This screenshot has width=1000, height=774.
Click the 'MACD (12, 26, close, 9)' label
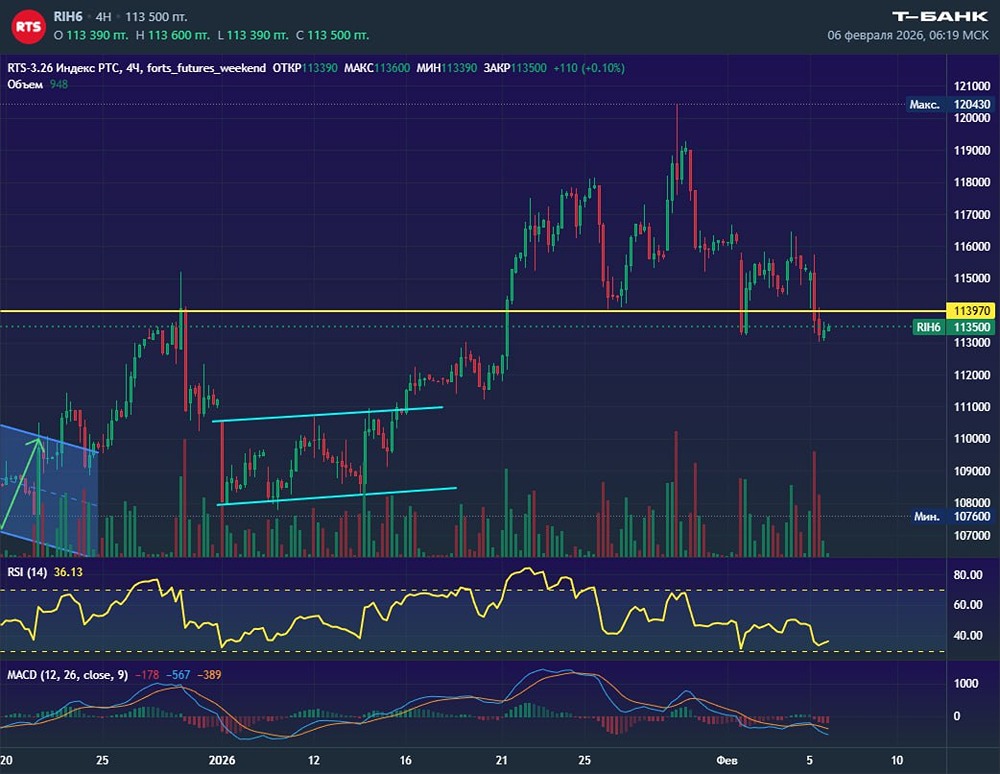(x=68, y=675)
